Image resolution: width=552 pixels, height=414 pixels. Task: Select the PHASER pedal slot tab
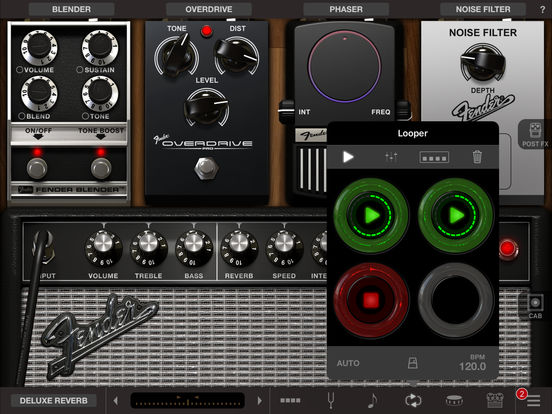346,9
